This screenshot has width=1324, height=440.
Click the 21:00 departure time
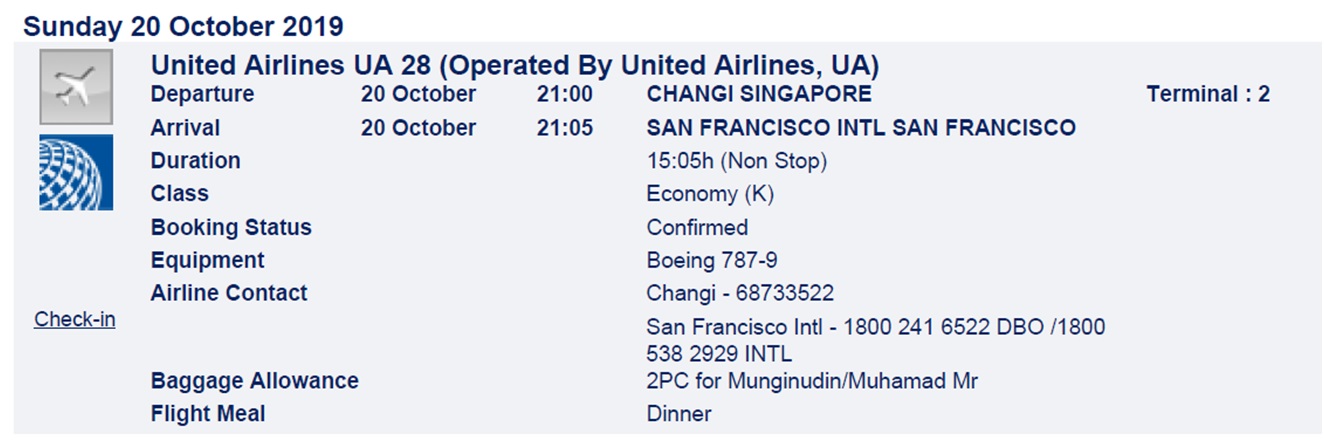coord(565,95)
